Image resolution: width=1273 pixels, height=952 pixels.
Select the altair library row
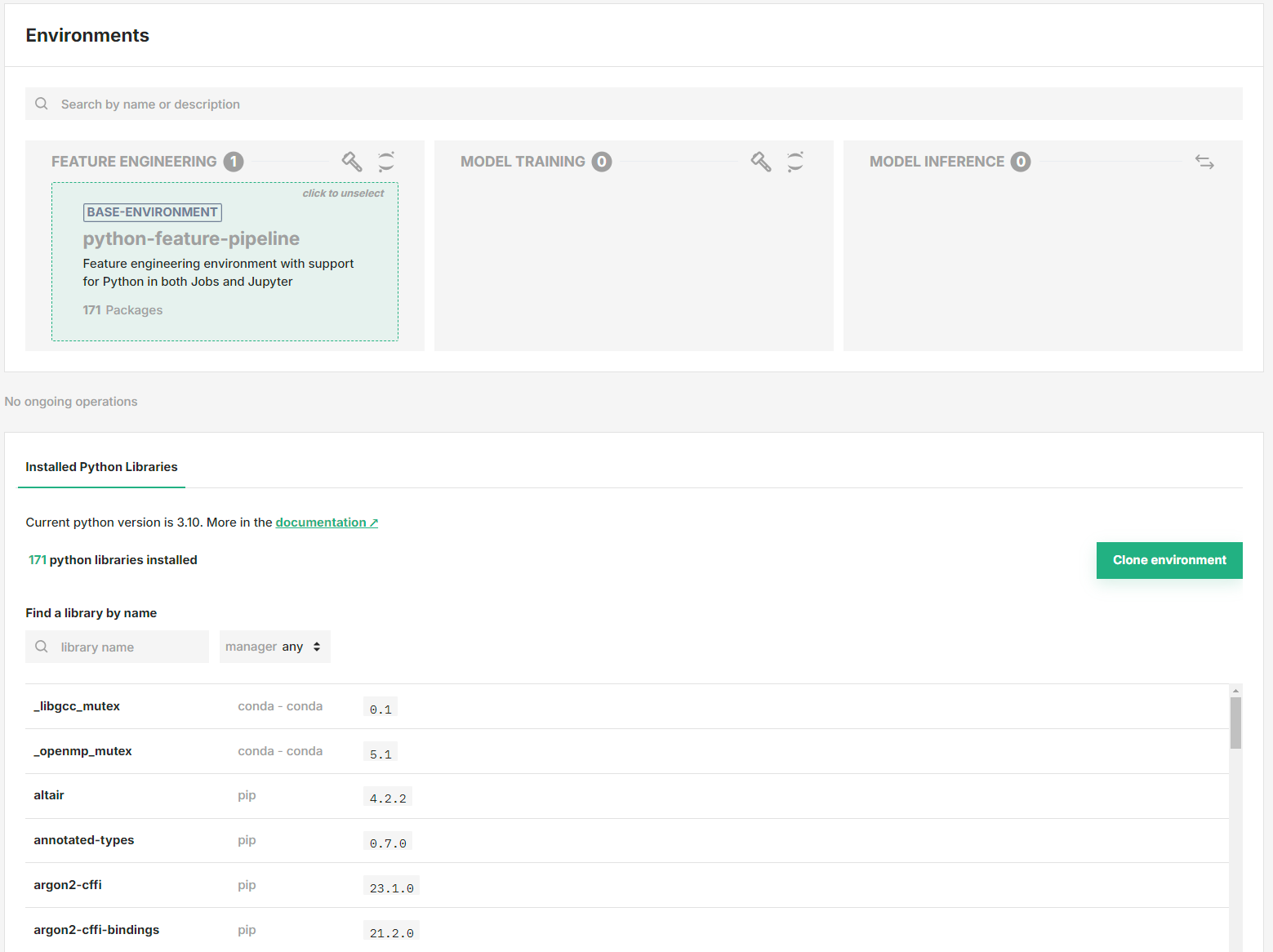tap(49, 795)
